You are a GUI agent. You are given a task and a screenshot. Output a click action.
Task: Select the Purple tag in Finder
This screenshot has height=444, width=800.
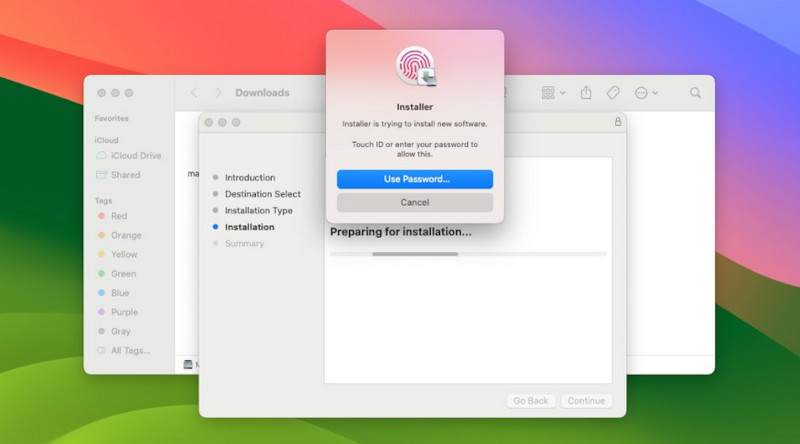tap(118, 312)
